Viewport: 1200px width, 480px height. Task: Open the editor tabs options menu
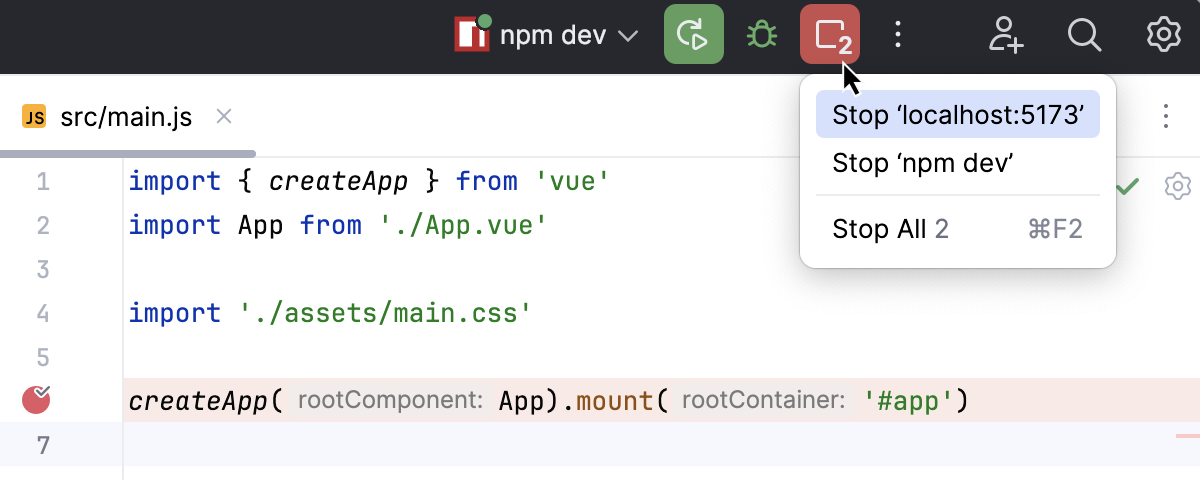pyautogui.click(x=1165, y=116)
